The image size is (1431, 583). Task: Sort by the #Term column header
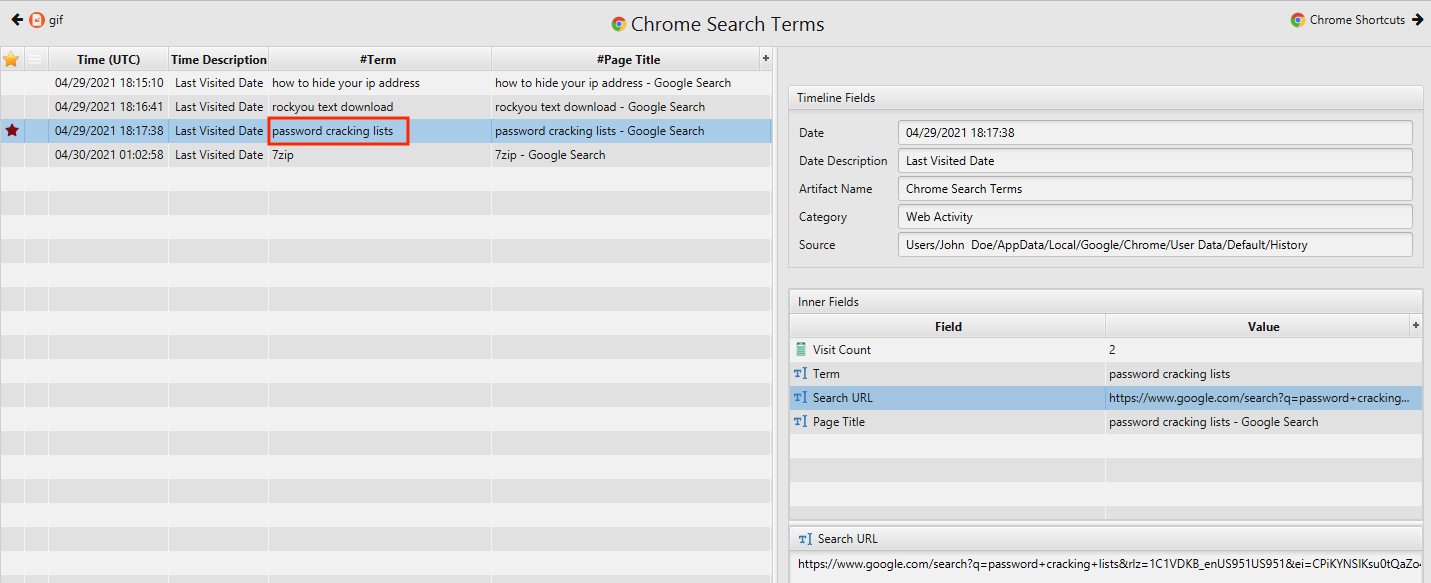pyautogui.click(x=378, y=60)
